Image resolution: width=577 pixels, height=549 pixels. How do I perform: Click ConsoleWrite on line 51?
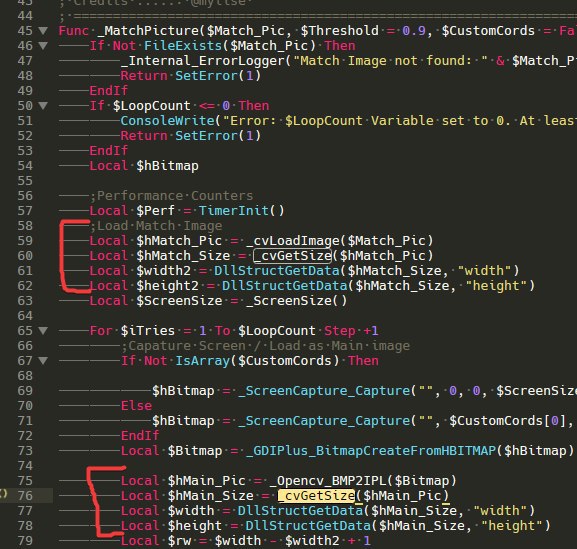tap(167, 121)
